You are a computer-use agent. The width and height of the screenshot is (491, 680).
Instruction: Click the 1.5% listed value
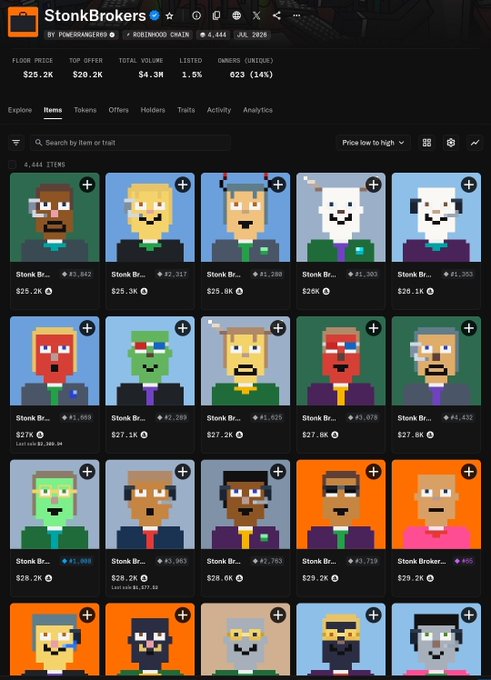point(192,75)
